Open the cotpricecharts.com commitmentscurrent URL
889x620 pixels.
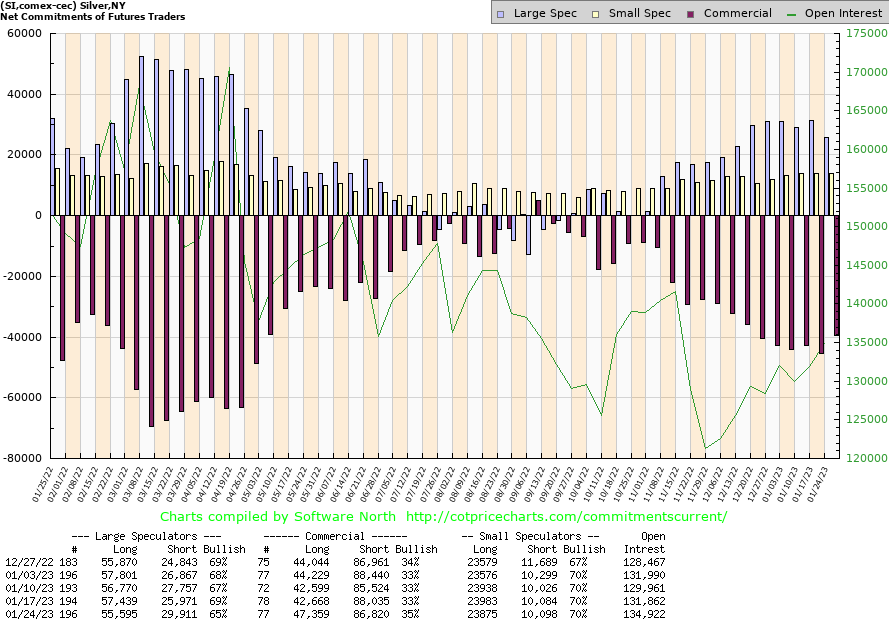click(567, 517)
